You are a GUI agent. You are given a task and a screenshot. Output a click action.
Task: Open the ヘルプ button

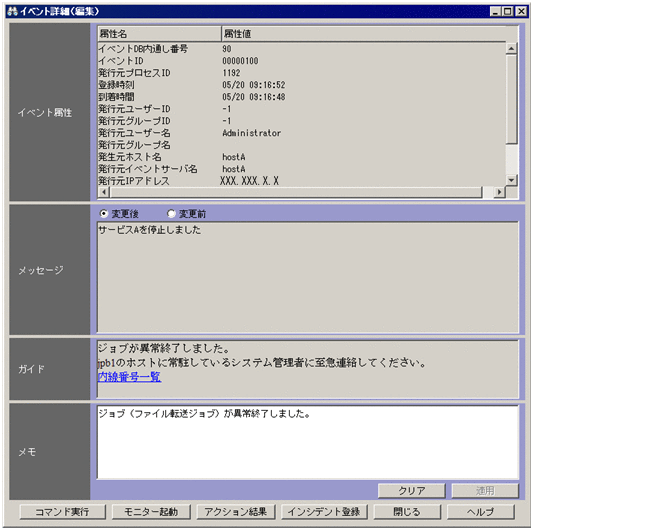coord(481,512)
